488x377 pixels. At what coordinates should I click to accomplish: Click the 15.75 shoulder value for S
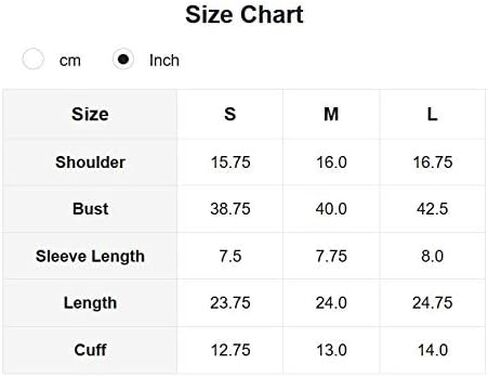tap(230, 162)
